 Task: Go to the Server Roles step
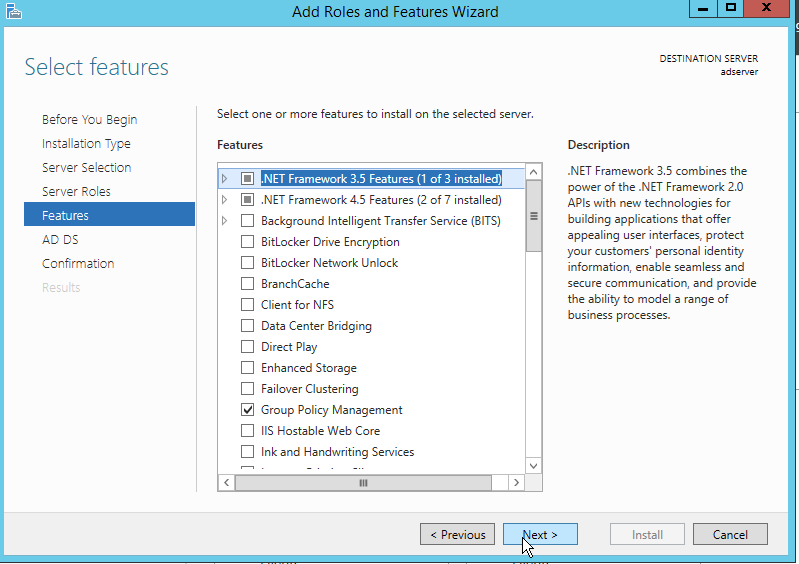pyautogui.click(x=76, y=191)
